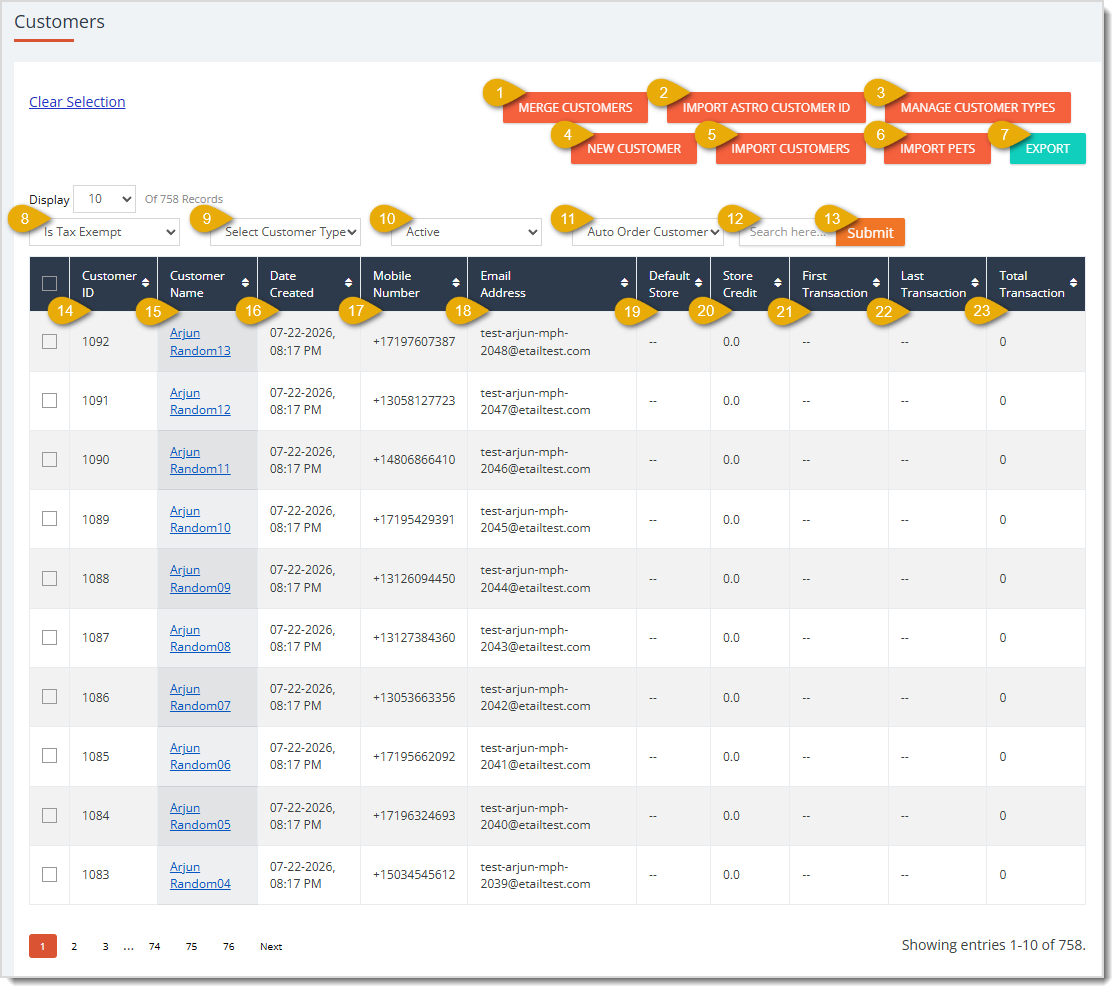Click Next page in pagination
The image size is (1119, 993).
(x=271, y=947)
